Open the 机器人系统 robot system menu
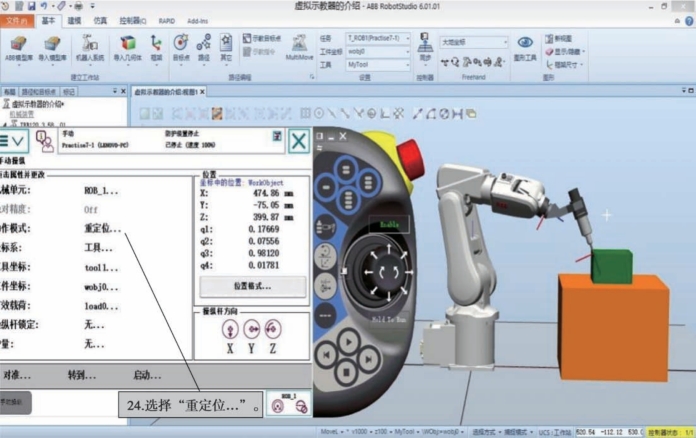The height and width of the screenshot is (438, 696). pyautogui.click(x=90, y=48)
